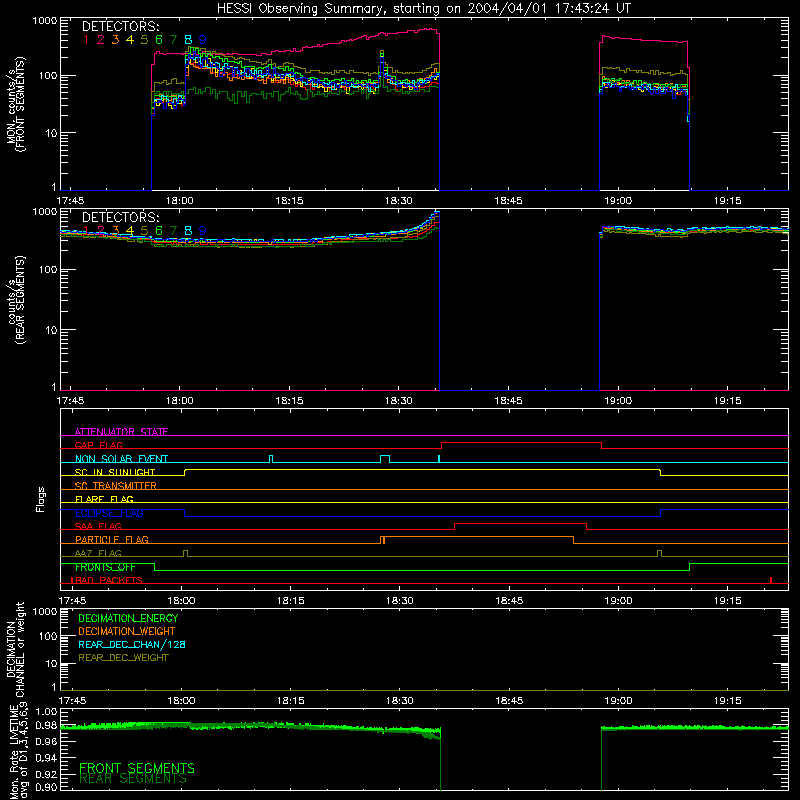Click red detector number 1 in front segments legend
This screenshot has height=800, width=800.
(x=86, y=40)
